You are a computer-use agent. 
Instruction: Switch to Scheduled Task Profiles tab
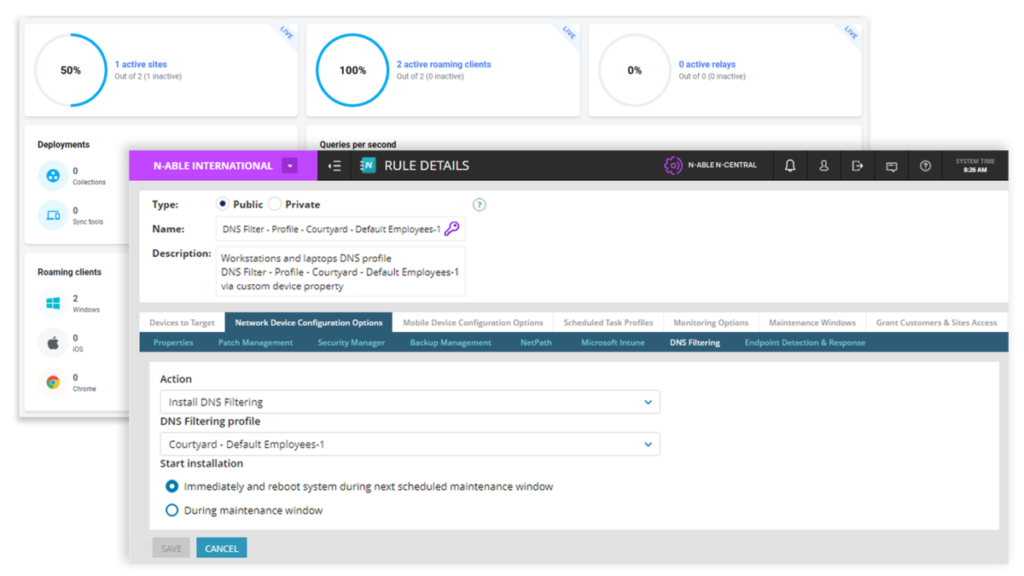(x=608, y=323)
